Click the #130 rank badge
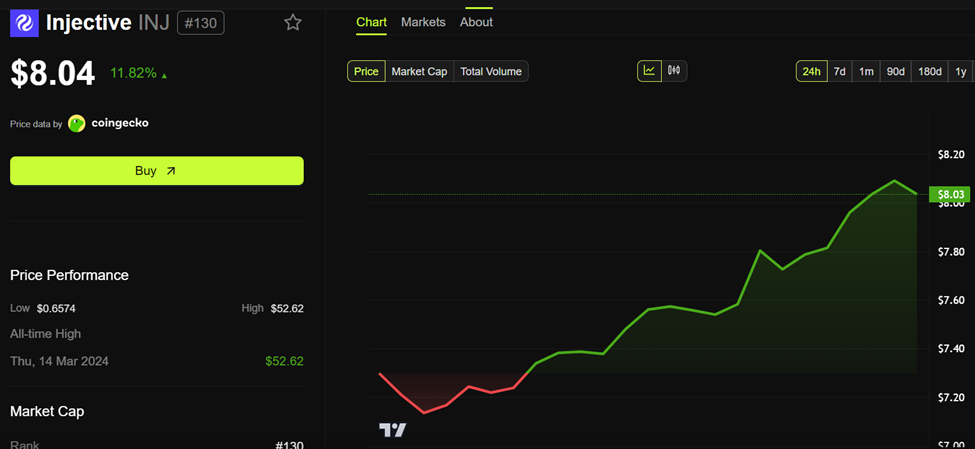975x449 pixels. [x=201, y=24]
